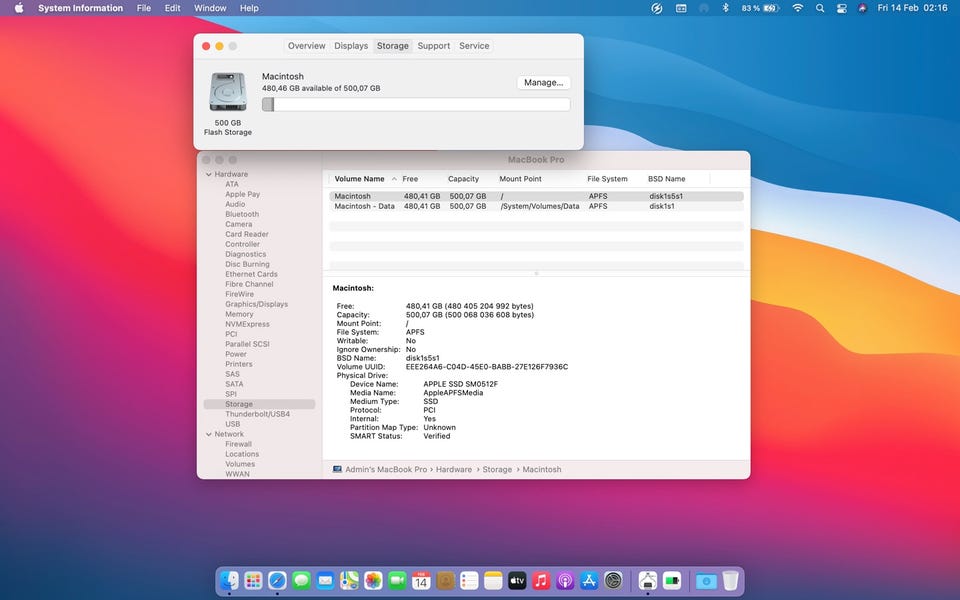Select Thunderbolt/USB4 in the sidebar
This screenshot has width=960, height=600.
point(258,414)
